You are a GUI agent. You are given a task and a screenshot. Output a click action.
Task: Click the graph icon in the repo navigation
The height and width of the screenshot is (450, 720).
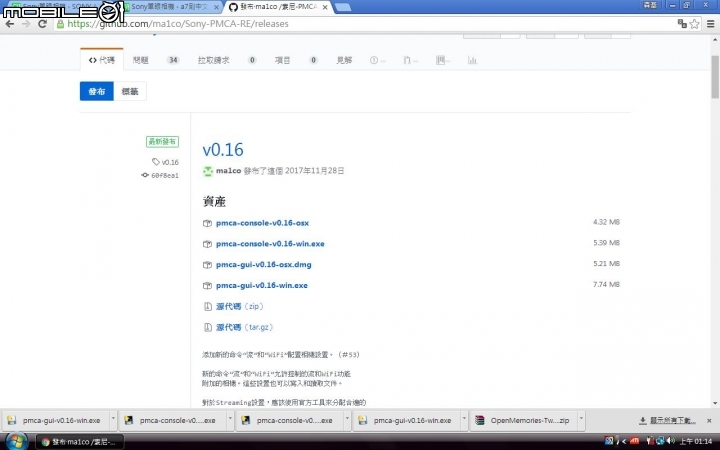click(472, 60)
